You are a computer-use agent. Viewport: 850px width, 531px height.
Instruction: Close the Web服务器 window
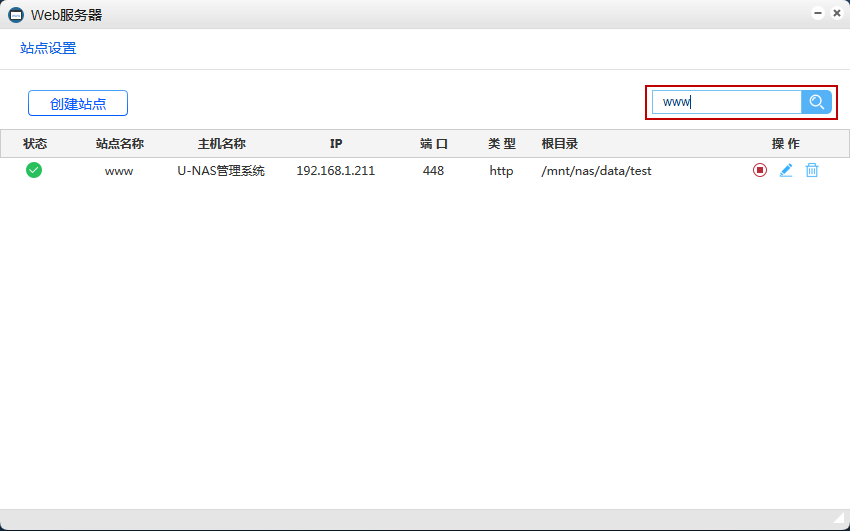[x=836, y=14]
